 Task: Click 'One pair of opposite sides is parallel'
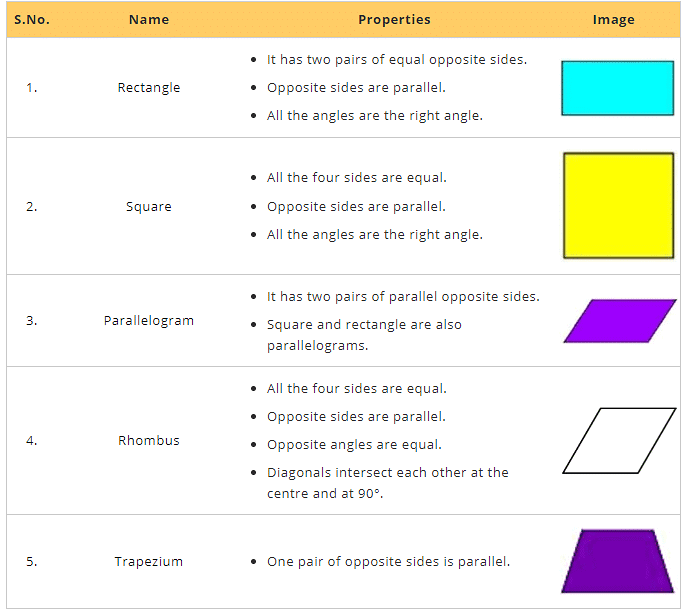pos(388,562)
